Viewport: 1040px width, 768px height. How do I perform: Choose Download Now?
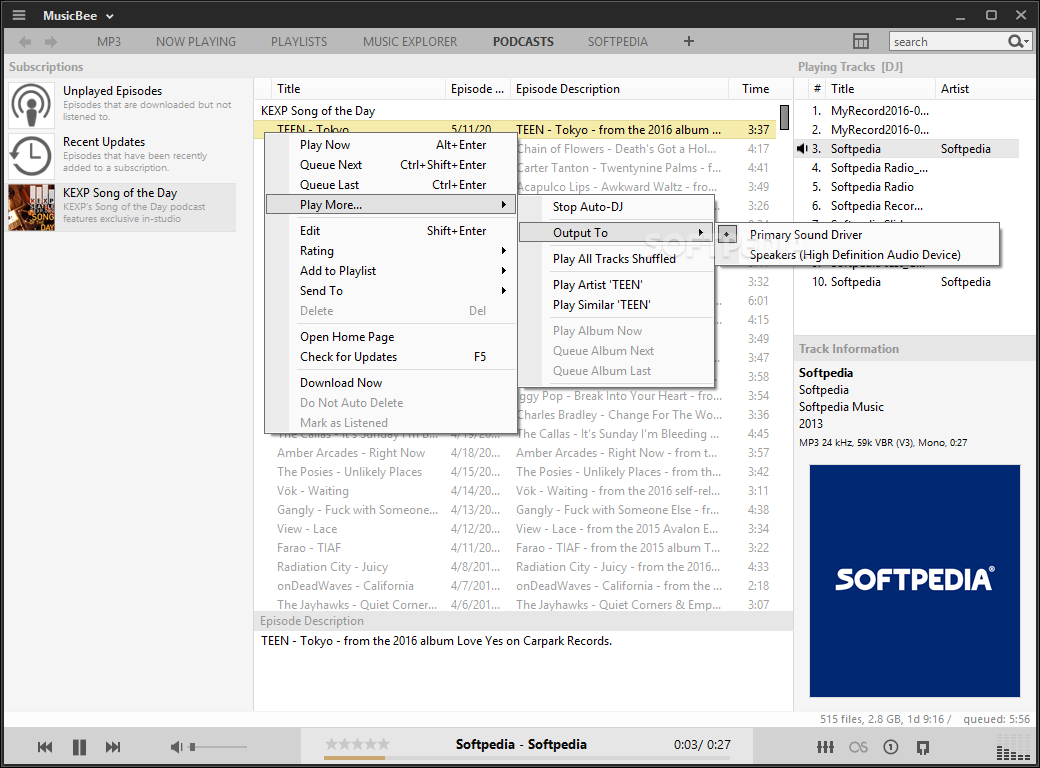(391, 383)
